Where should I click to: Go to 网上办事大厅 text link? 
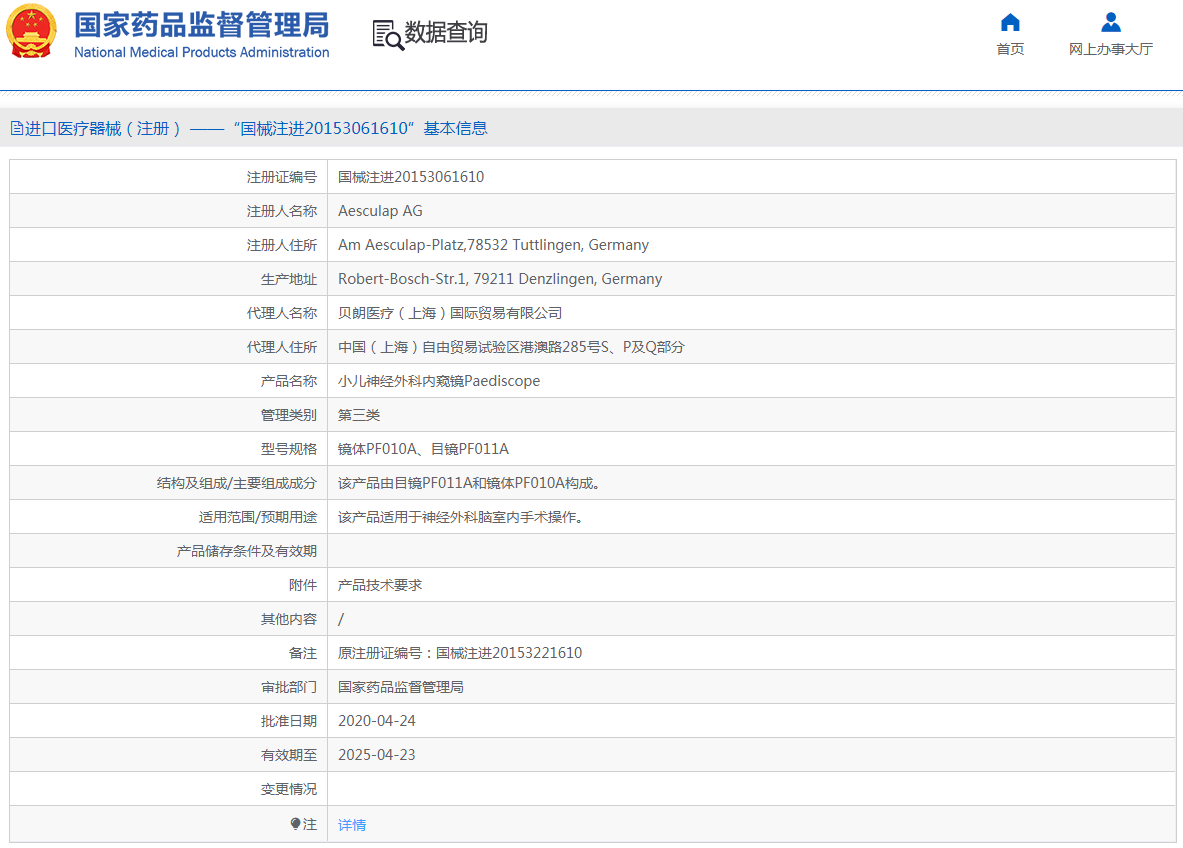pos(1110,49)
